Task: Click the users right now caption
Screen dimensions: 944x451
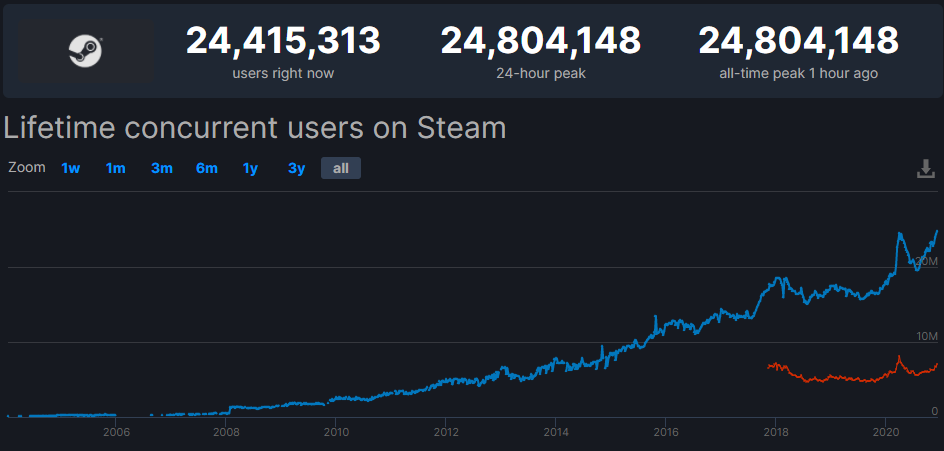Action: coord(283,73)
